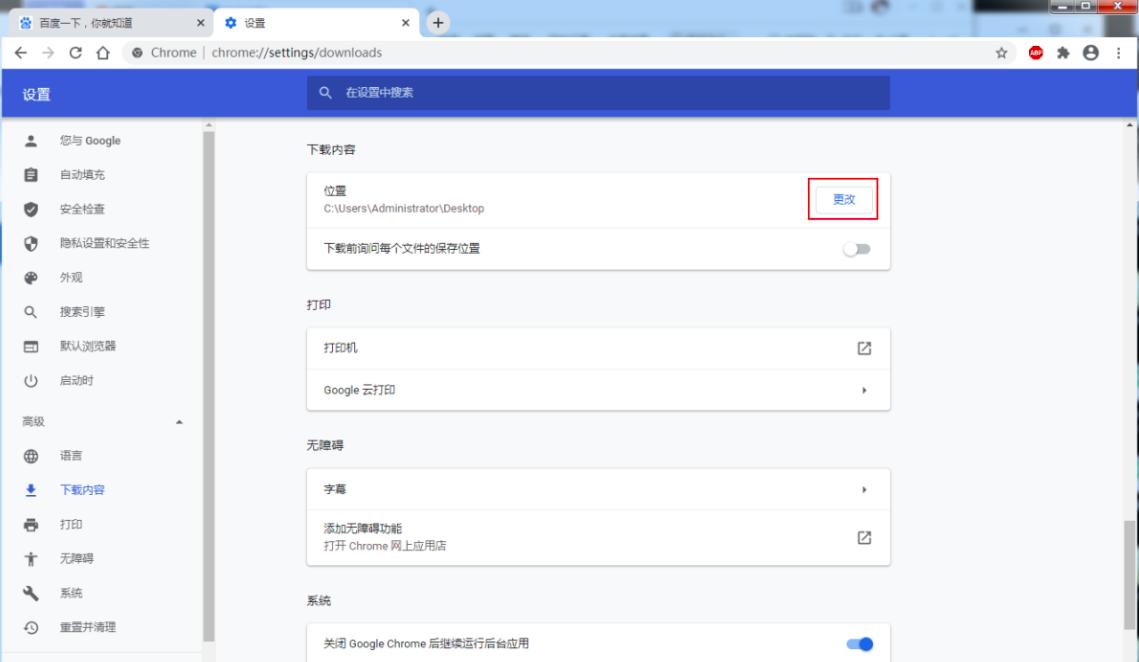Open the ABP adblock extension icon
Image resolution: width=1139 pixels, height=662 pixels.
point(1036,52)
